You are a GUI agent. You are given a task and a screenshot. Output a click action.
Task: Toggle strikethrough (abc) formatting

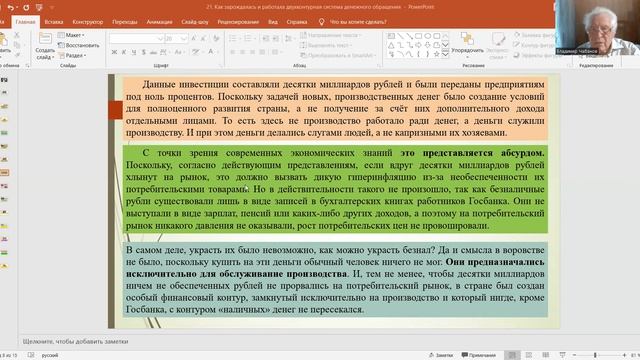153,52
